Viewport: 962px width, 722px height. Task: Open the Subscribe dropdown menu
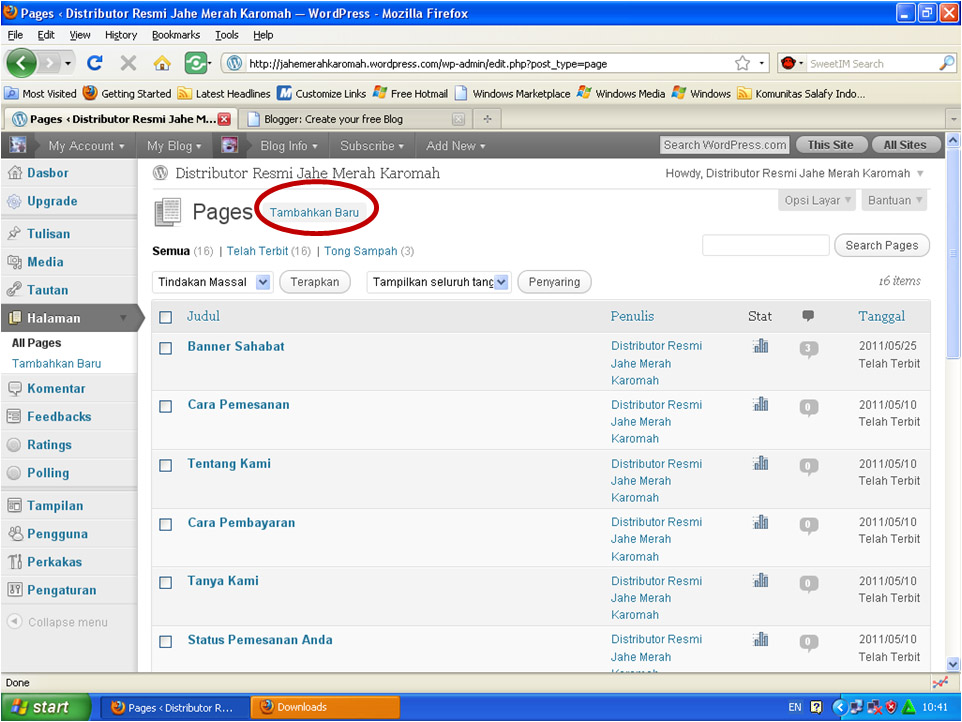pos(372,145)
